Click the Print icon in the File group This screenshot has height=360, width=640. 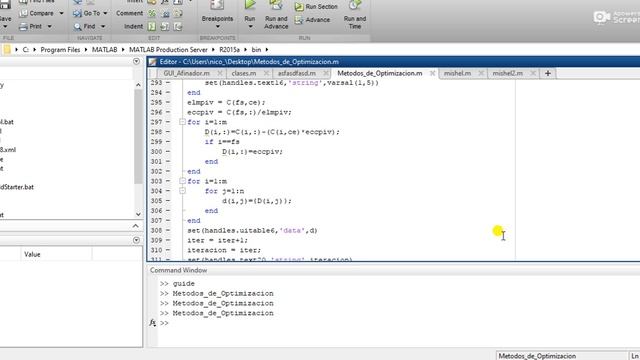[x=23, y=27]
